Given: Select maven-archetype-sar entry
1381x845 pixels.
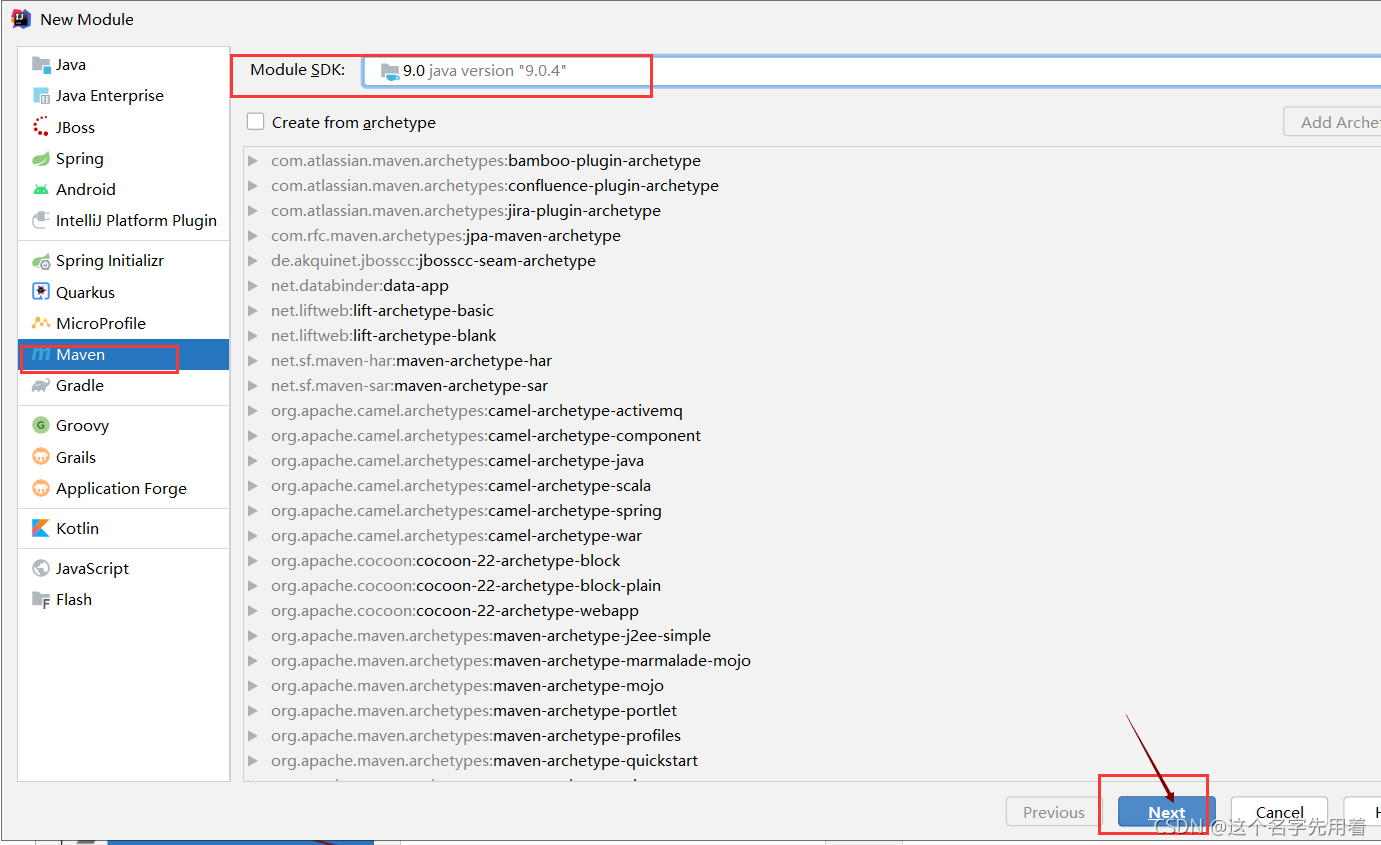Looking at the screenshot, I should pyautogui.click(x=409, y=385).
